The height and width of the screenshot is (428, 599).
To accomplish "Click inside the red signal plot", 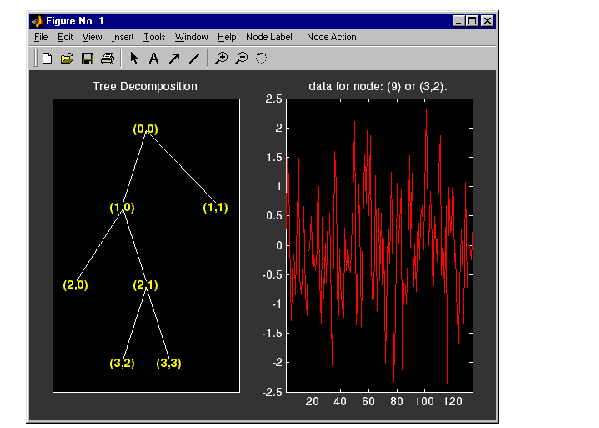I will 380,245.
